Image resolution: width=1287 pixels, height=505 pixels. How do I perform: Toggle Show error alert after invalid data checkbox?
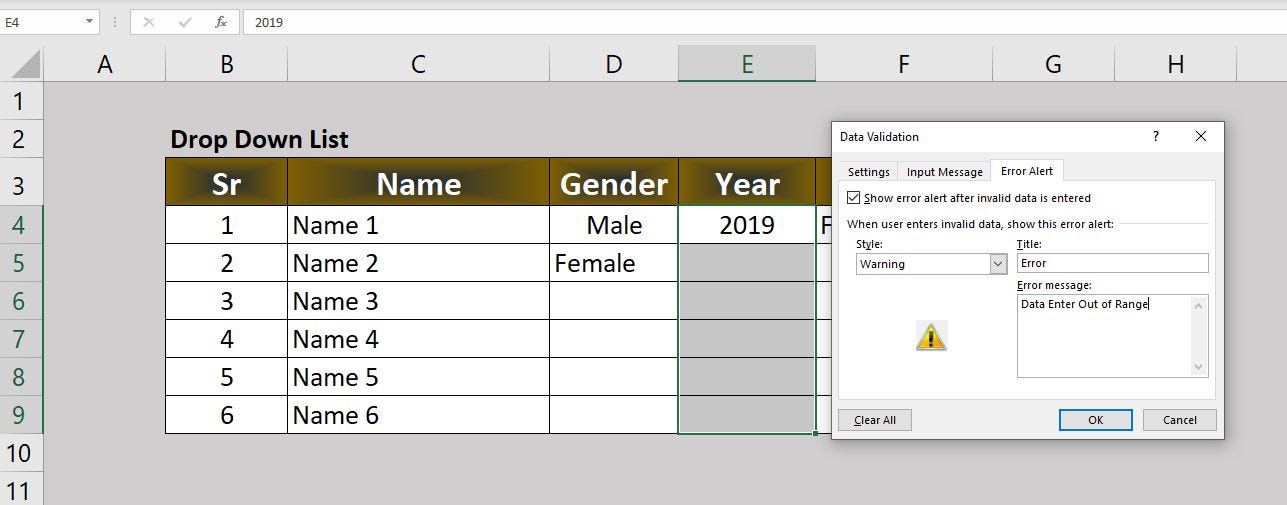[x=853, y=198]
